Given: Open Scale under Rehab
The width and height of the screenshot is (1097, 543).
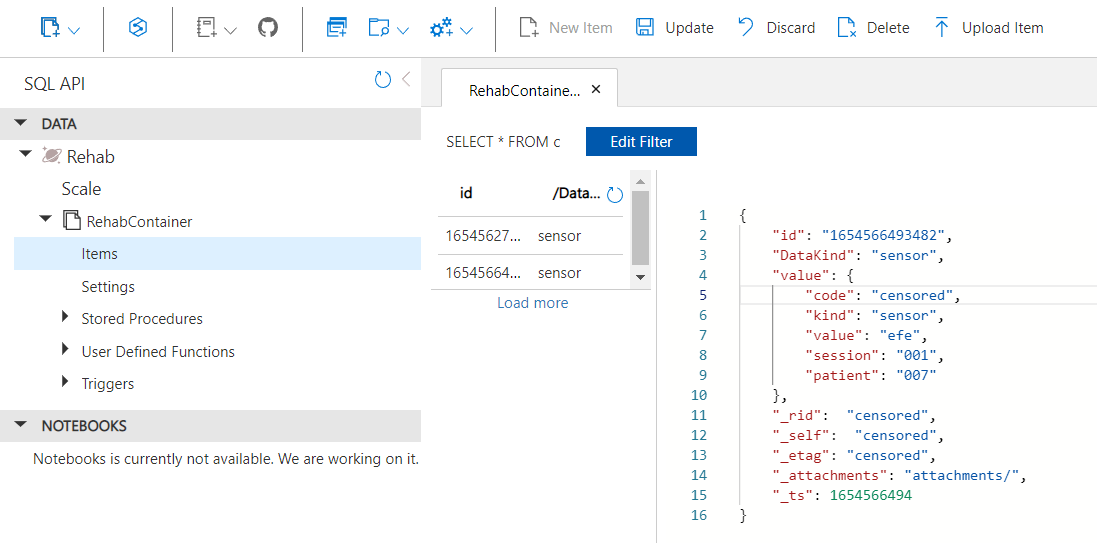Looking at the screenshot, I should (x=81, y=189).
